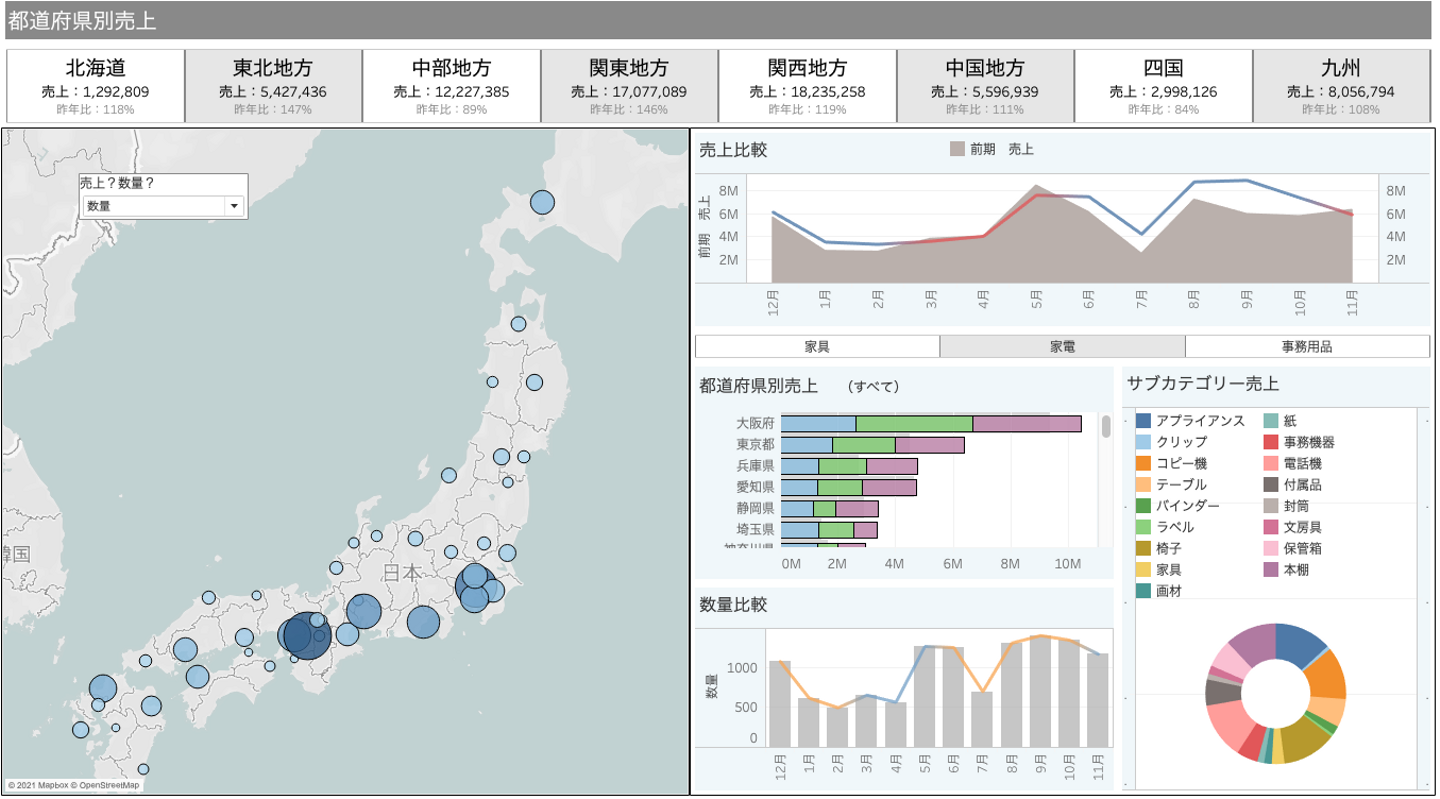Choose the 四国 region tile
The height and width of the screenshot is (799, 1440).
[1163, 85]
